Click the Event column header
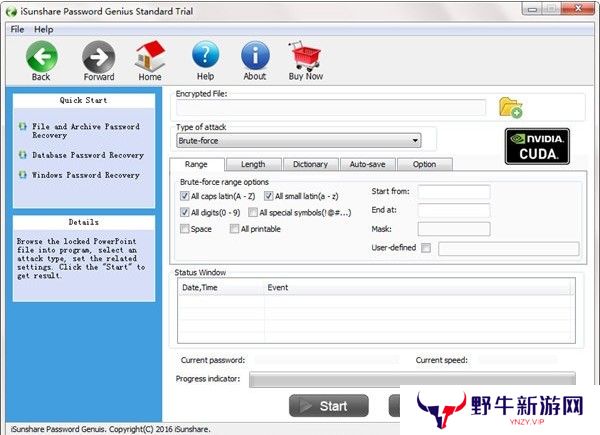Screen dimensions: 600x435 coord(419,288)
